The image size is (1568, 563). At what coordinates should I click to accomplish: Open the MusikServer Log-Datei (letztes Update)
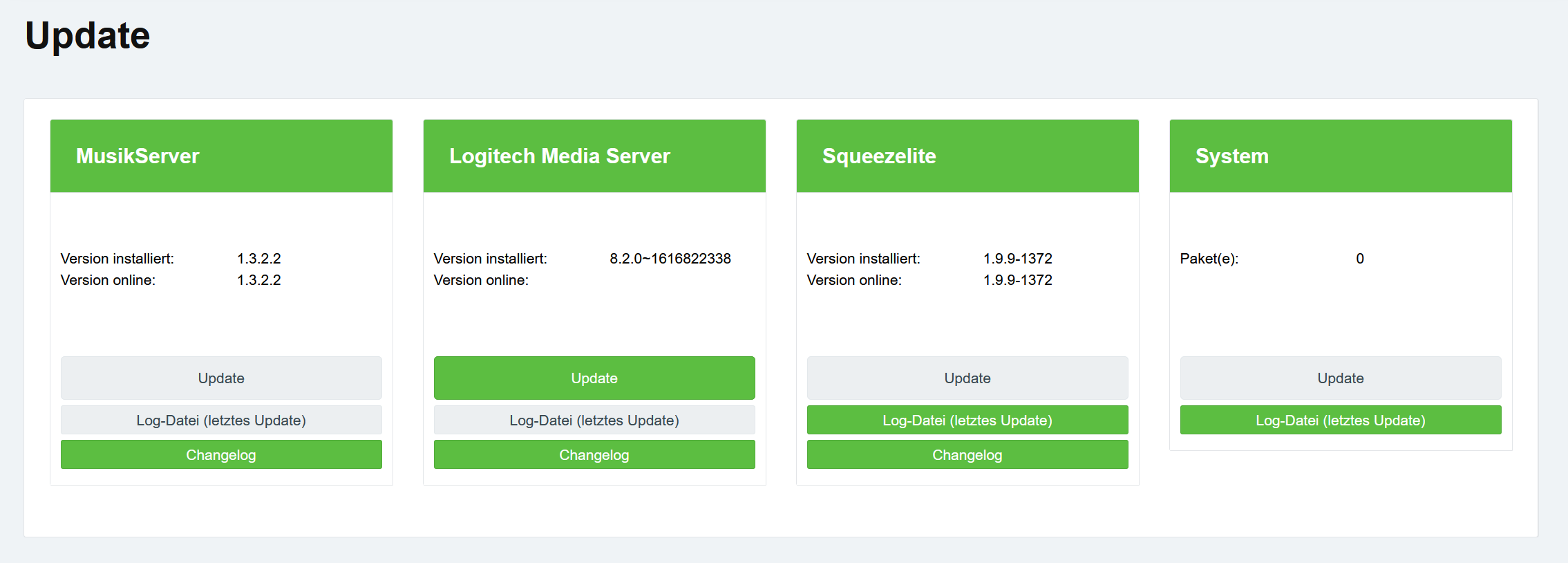221,421
